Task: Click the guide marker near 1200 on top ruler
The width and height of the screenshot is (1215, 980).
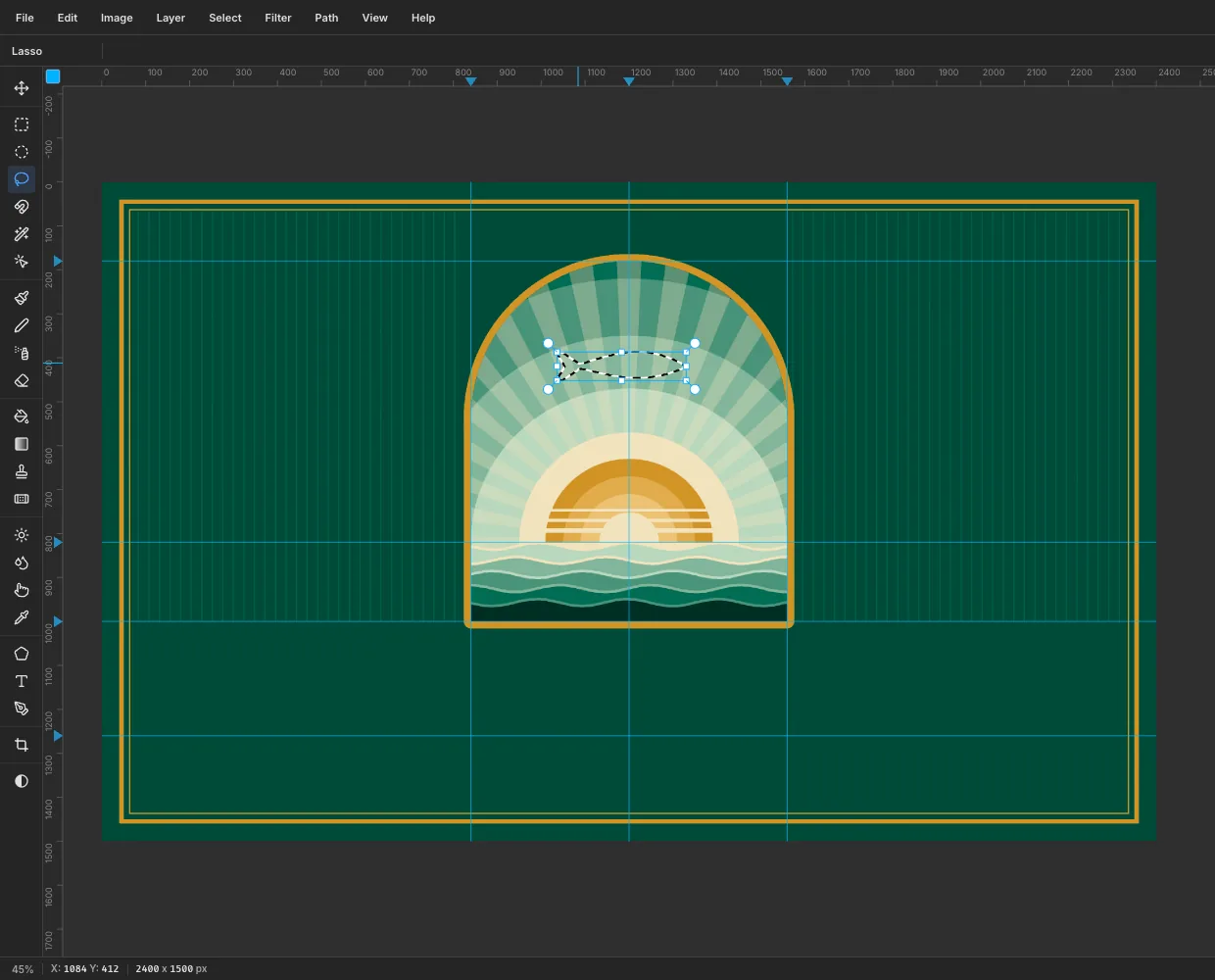Action: (629, 81)
